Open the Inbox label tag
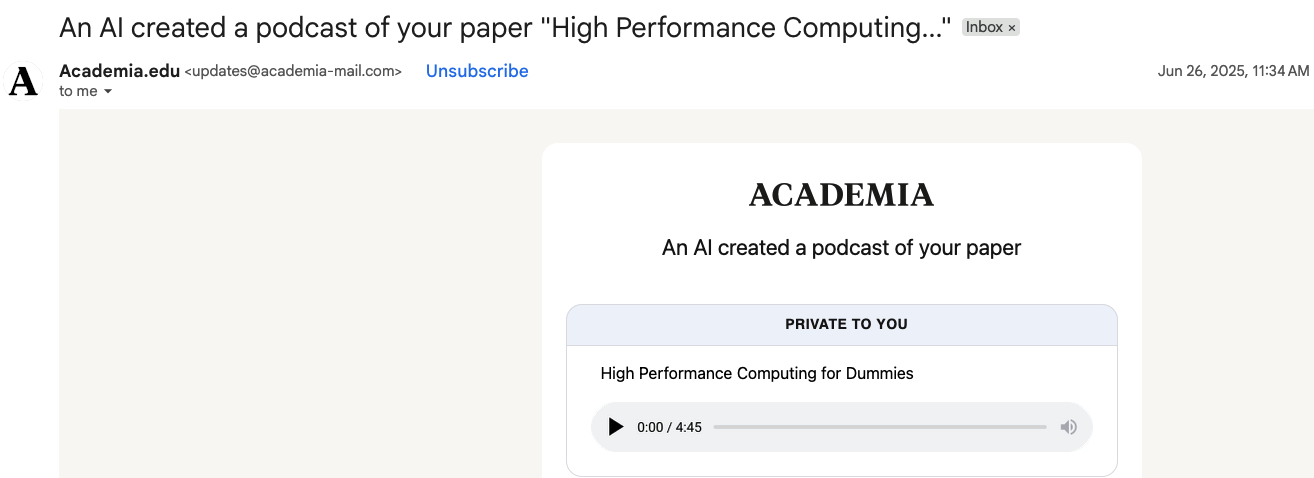The image size is (1314, 478). pyautogui.click(x=984, y=28)
